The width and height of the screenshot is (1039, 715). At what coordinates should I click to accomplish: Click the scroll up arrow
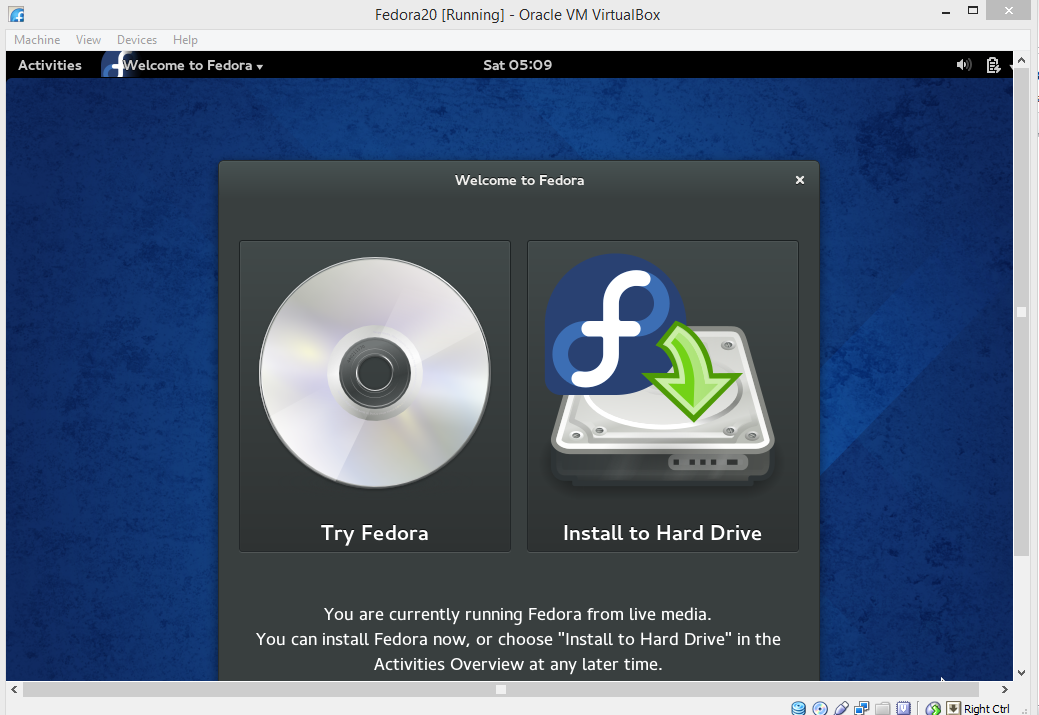(x=1021, y=60)
